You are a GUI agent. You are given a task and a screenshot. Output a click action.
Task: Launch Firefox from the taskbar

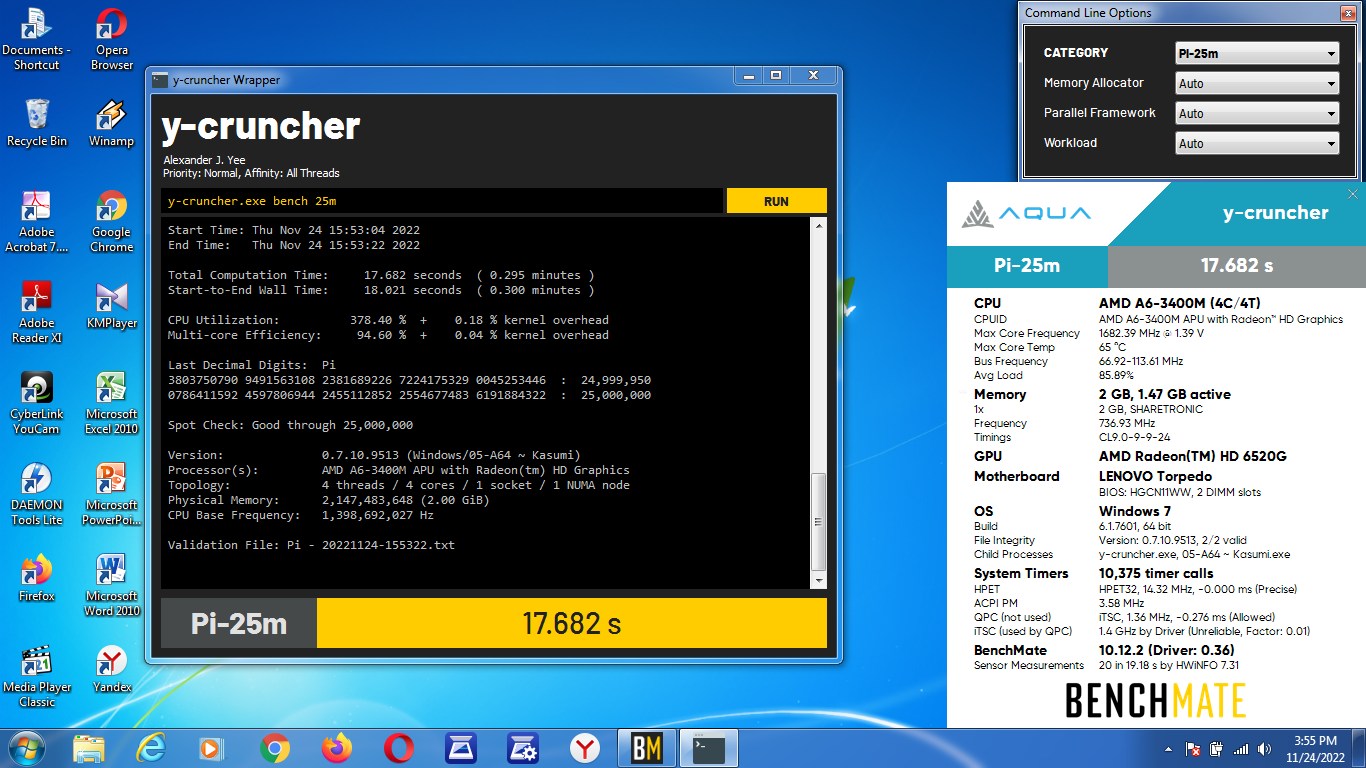pyautogui.click(x=337, y=748)
